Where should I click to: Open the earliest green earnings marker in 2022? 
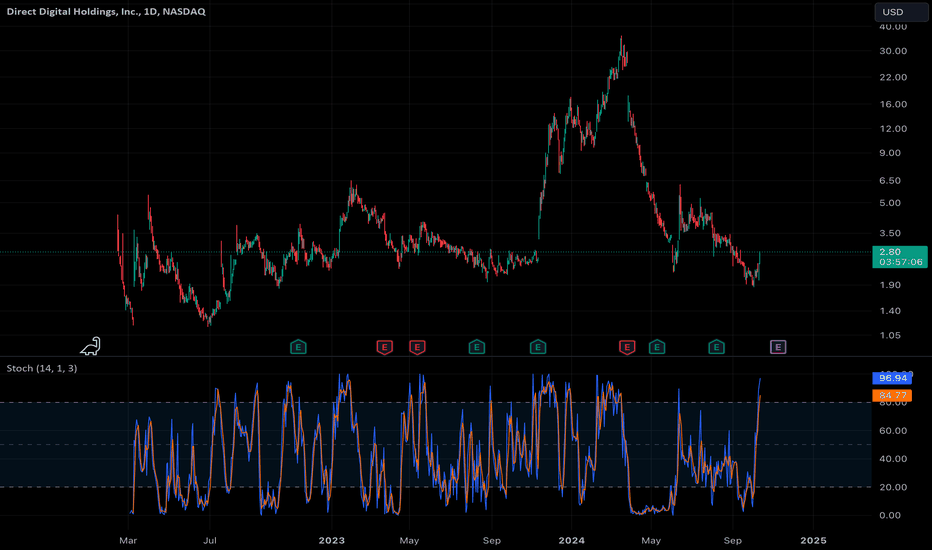coord(298,347)
